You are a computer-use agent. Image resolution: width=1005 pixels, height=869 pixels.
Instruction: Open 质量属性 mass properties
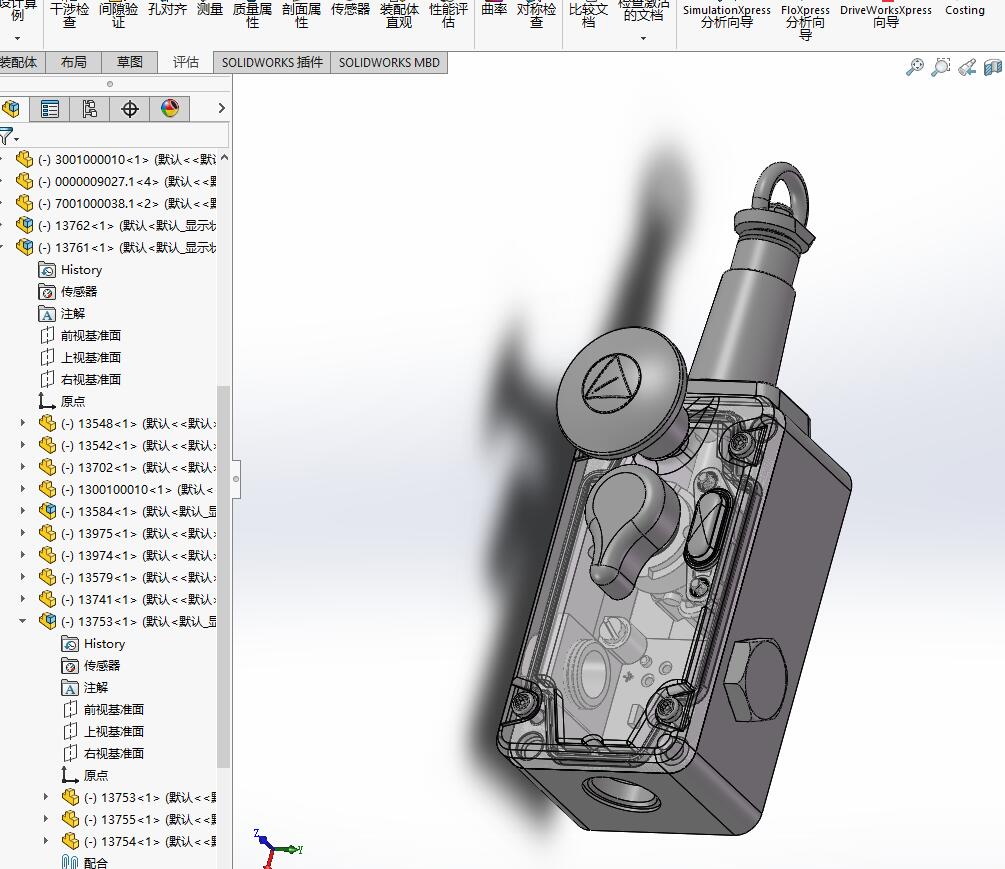point(253,15)
